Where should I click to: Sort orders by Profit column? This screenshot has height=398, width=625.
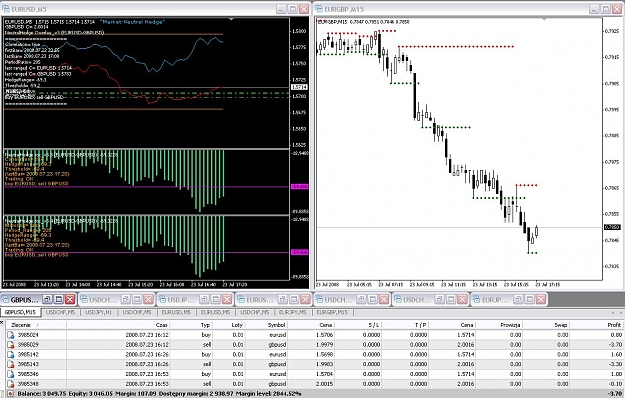click(597, 325)
